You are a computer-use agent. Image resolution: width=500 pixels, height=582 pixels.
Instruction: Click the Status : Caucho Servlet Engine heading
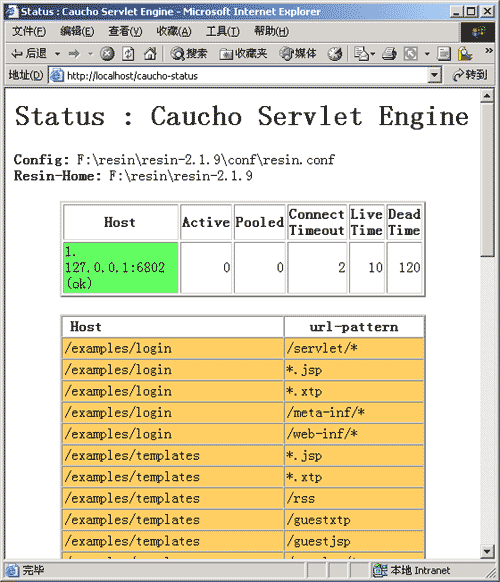tap(242, 116)
